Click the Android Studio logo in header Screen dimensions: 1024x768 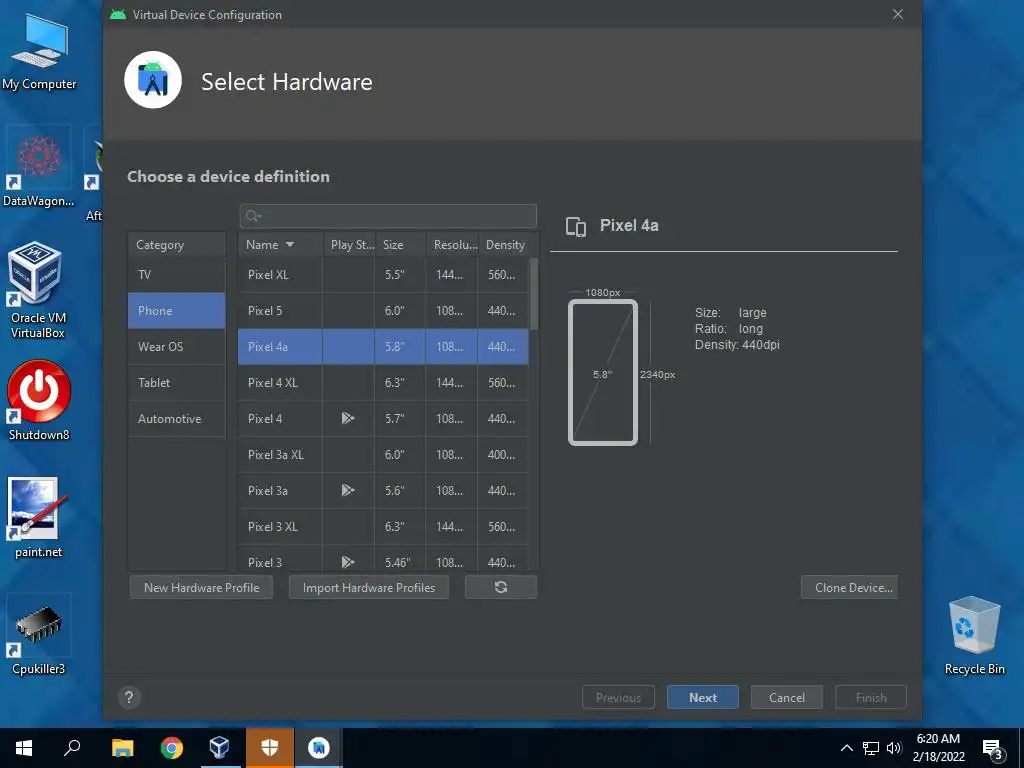pyautogui.click(x=153, y=80)
